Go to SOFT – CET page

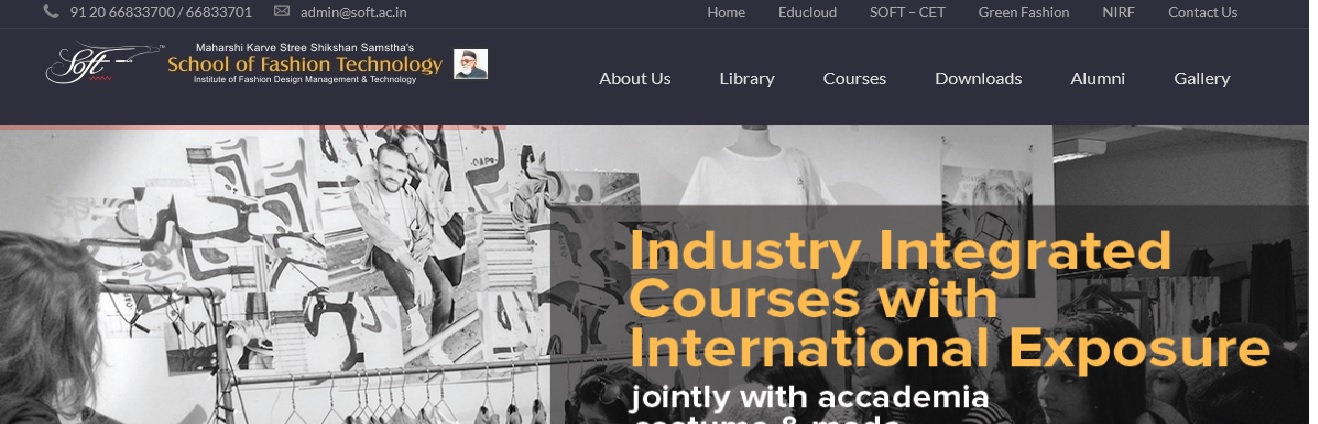(907, 12)
